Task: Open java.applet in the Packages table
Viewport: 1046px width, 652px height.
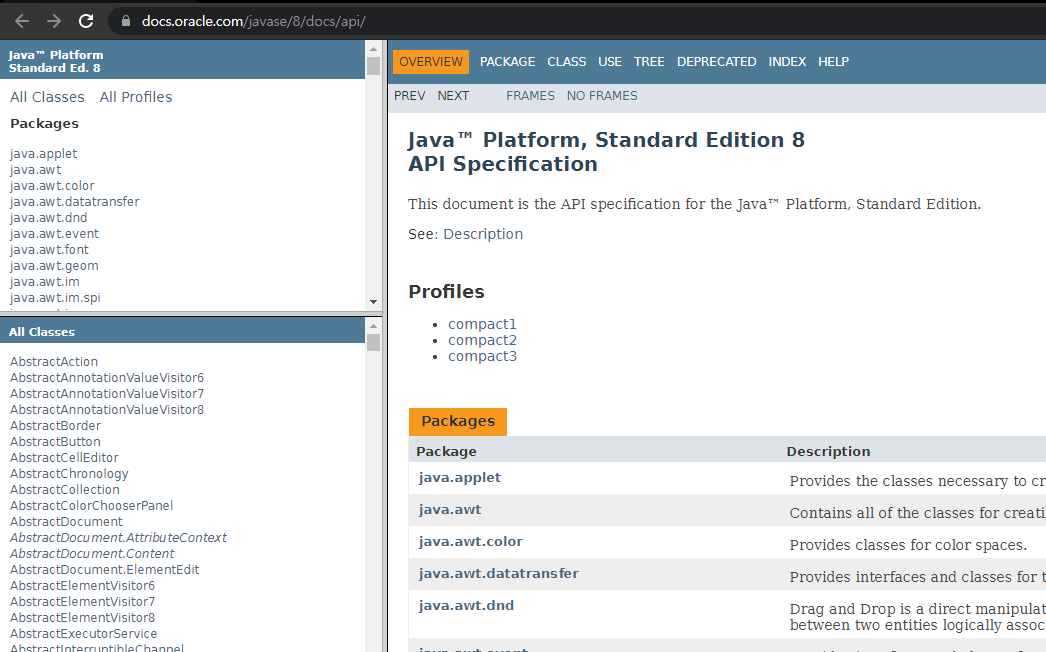Action: point(460,478)
